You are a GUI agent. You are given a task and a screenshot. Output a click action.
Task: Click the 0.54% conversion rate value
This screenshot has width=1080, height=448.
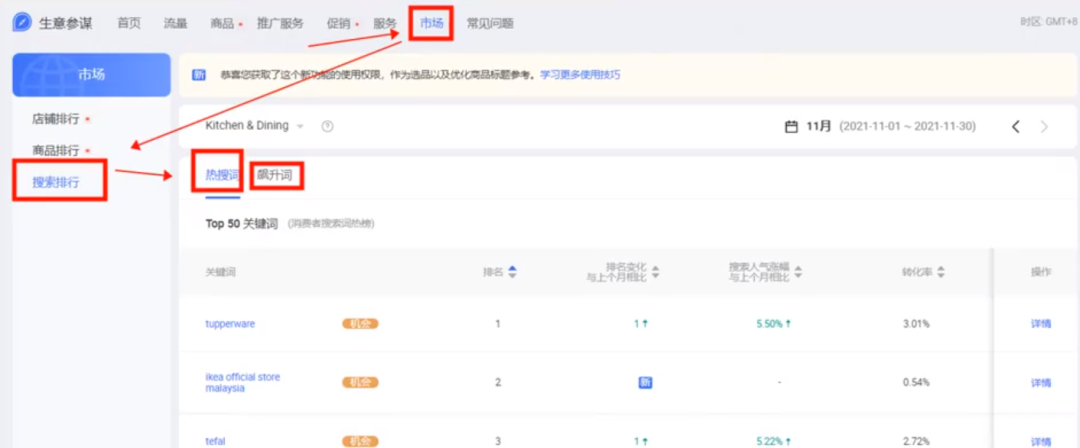tap(916, 383)
